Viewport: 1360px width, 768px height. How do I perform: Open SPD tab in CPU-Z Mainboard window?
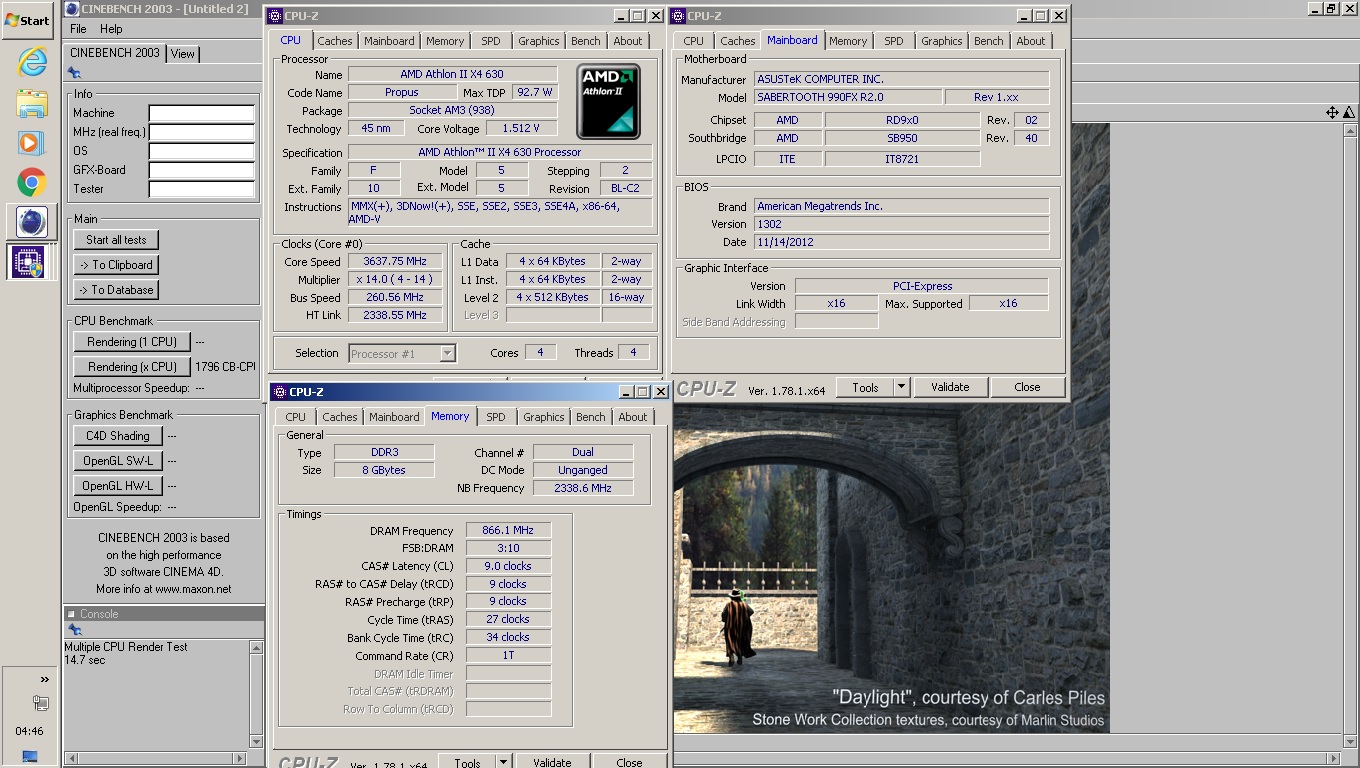click(x=894, y=41)
